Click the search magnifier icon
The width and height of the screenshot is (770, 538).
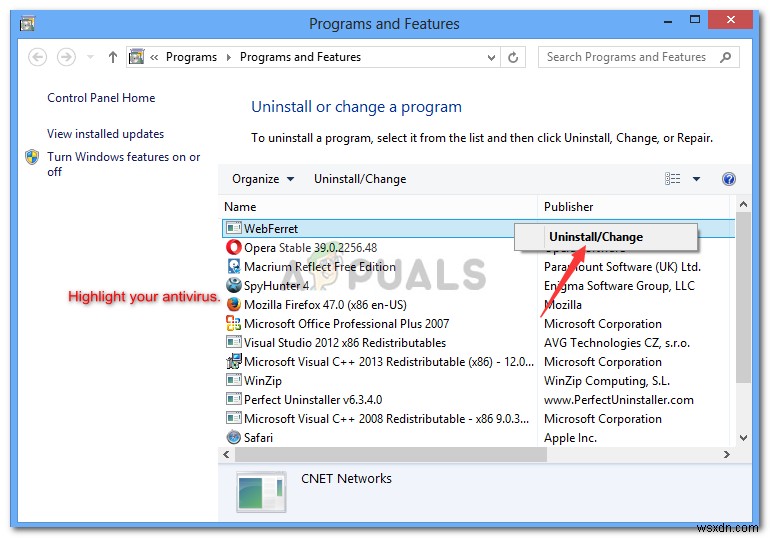click(x=725, y=57)
